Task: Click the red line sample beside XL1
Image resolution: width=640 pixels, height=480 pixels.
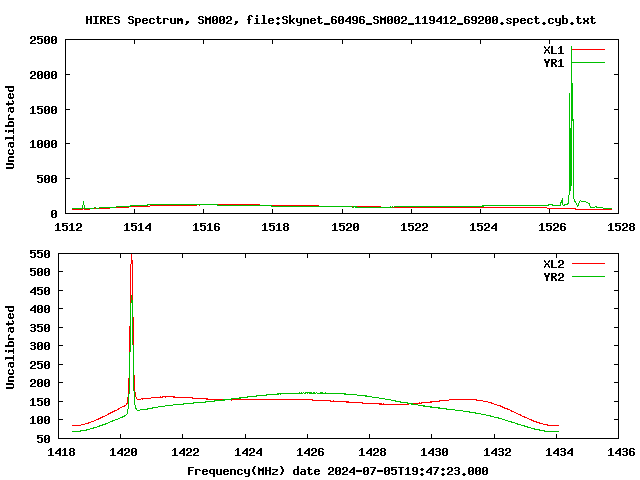Action: point(588,50)
